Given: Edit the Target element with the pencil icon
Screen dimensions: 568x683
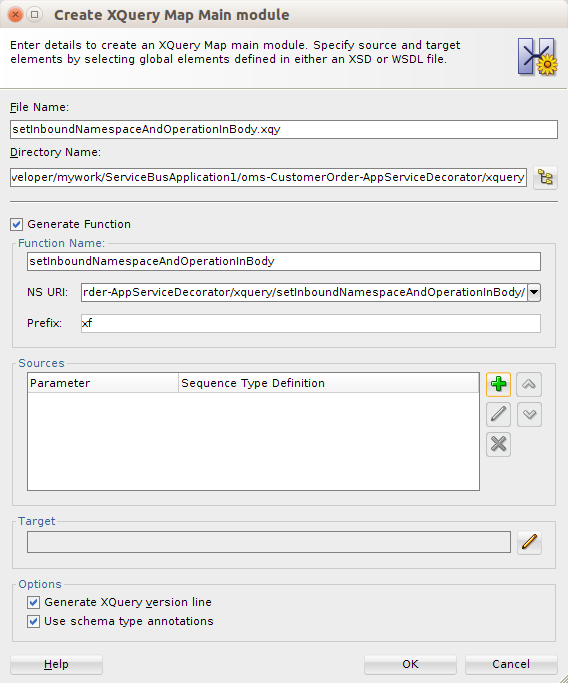Looking at the screenshot, I should tap(529, 542).
